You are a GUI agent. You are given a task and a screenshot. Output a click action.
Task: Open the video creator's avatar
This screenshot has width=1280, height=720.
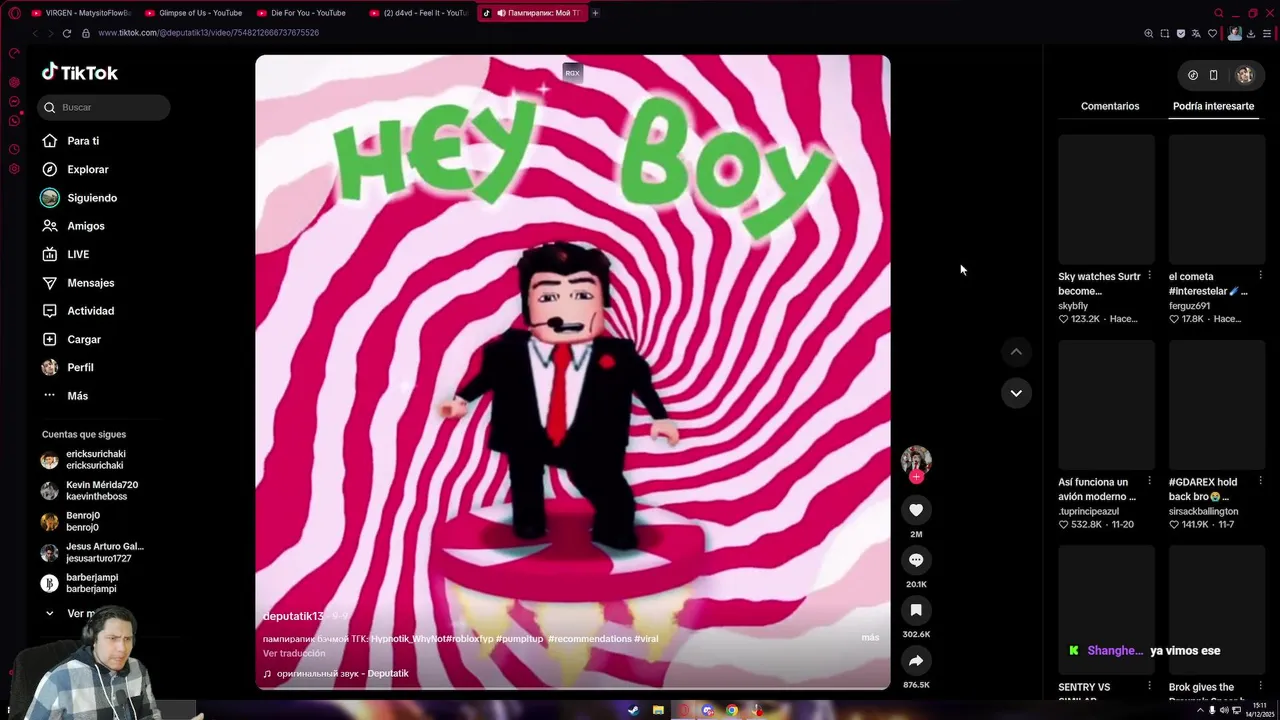pos(916,459)
